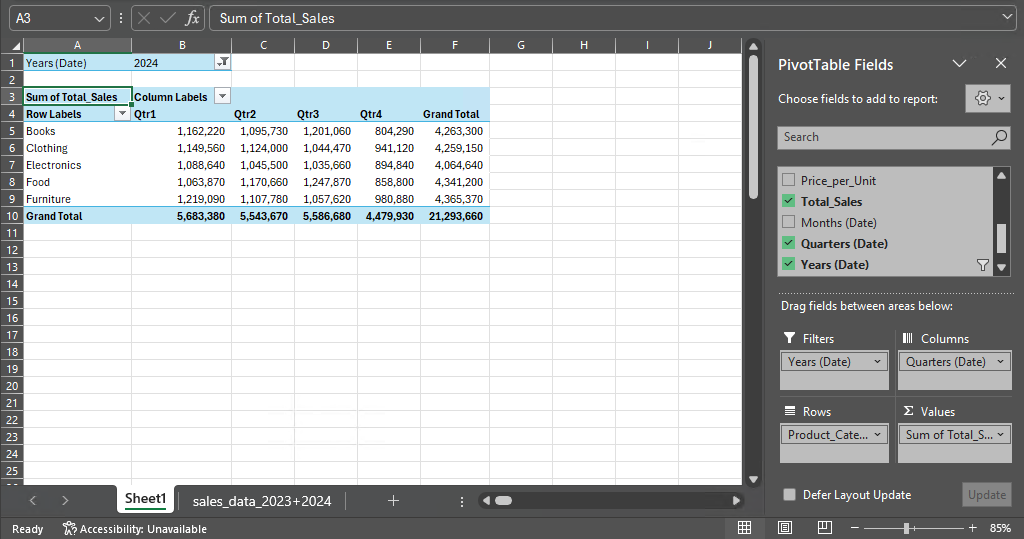Viewport: 1024px width, 539px height.
Task: Click the Years (Date) filter funnel in B1
Action: (x=223, y=62)
